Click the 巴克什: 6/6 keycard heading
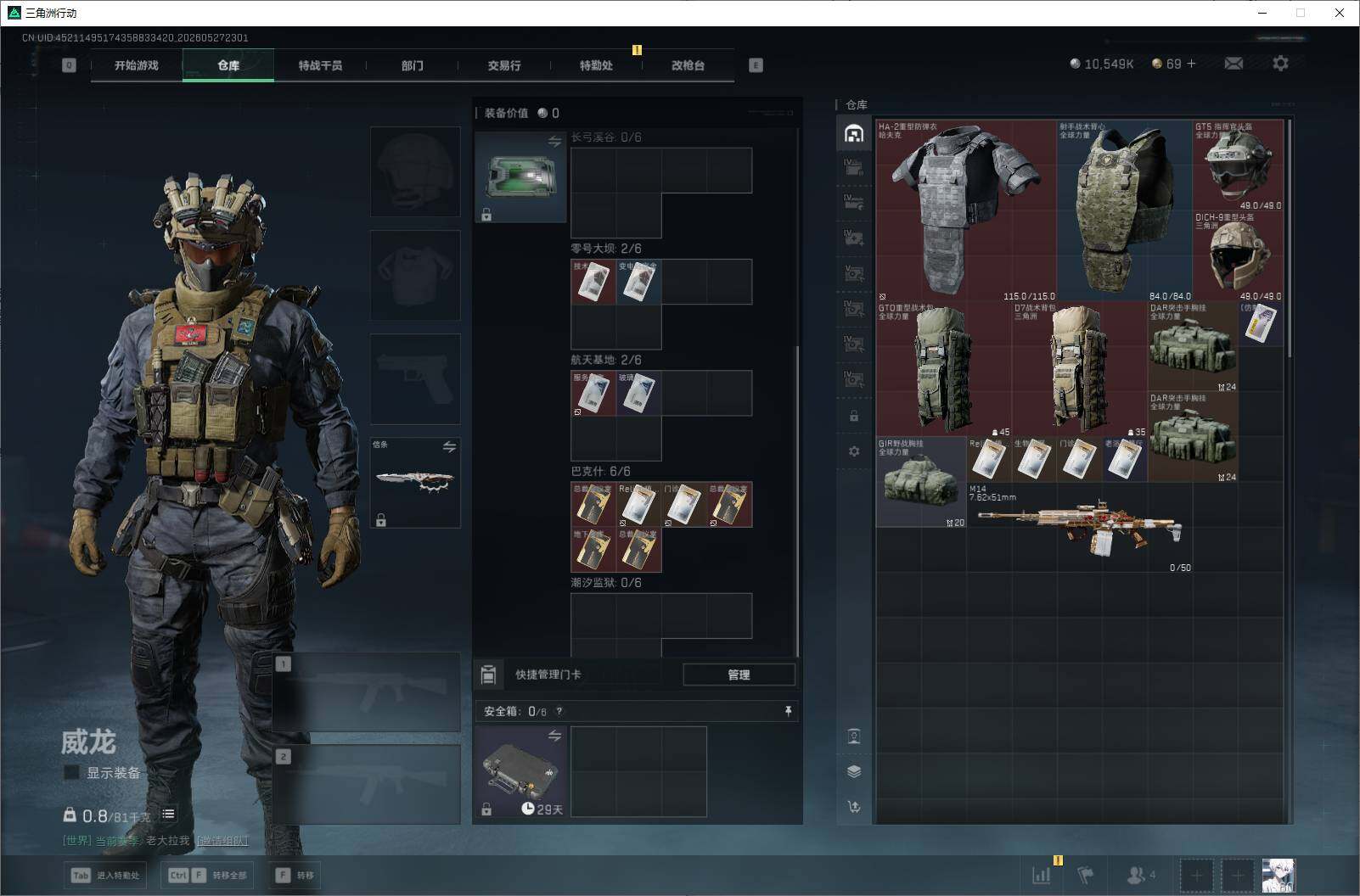 click(x=600, y=471)
